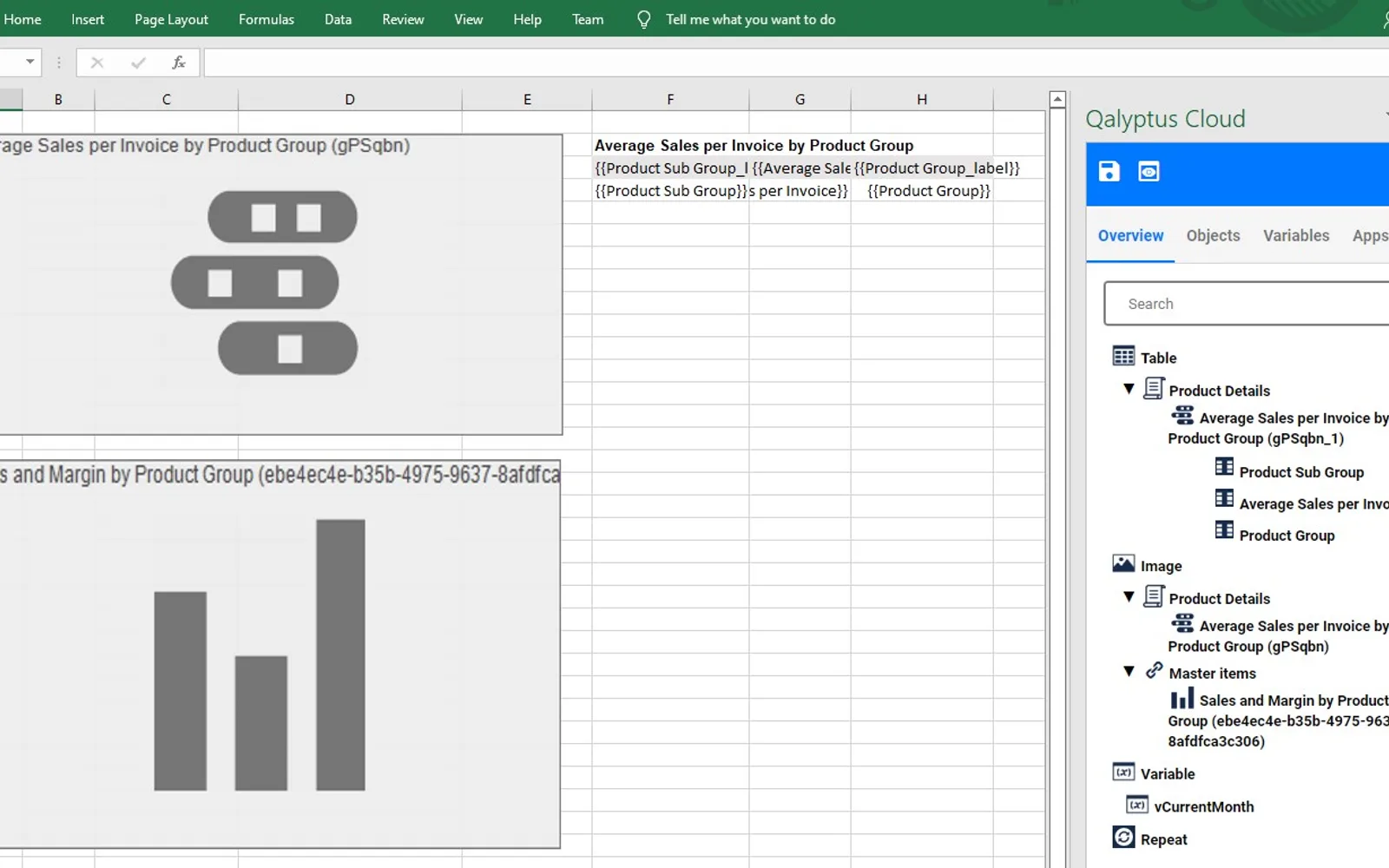Click the sheet icon of Product Details under Image

click(x=1154, y=596)
